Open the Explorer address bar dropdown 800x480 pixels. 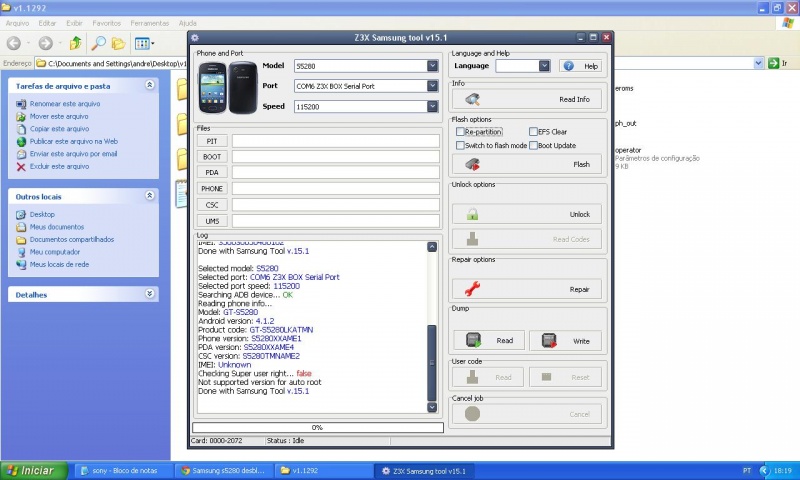coord(758,63)
